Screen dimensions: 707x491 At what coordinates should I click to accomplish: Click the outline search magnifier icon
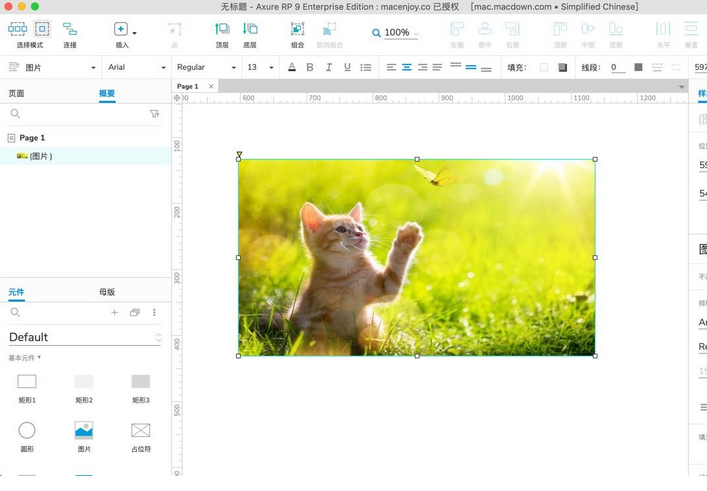click(x=15, y=114)
